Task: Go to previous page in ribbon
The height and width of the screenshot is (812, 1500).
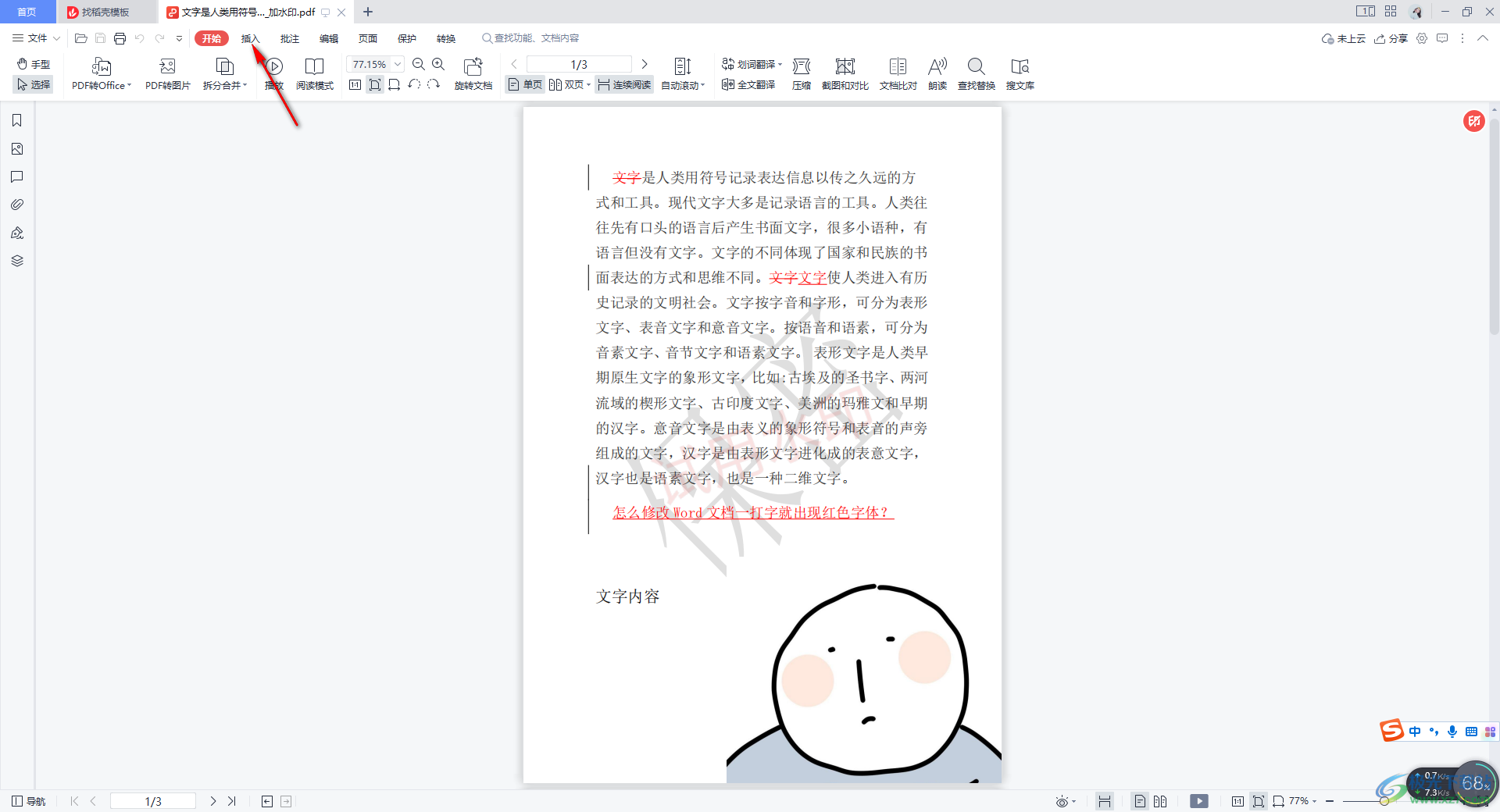Action: point(514,64)
